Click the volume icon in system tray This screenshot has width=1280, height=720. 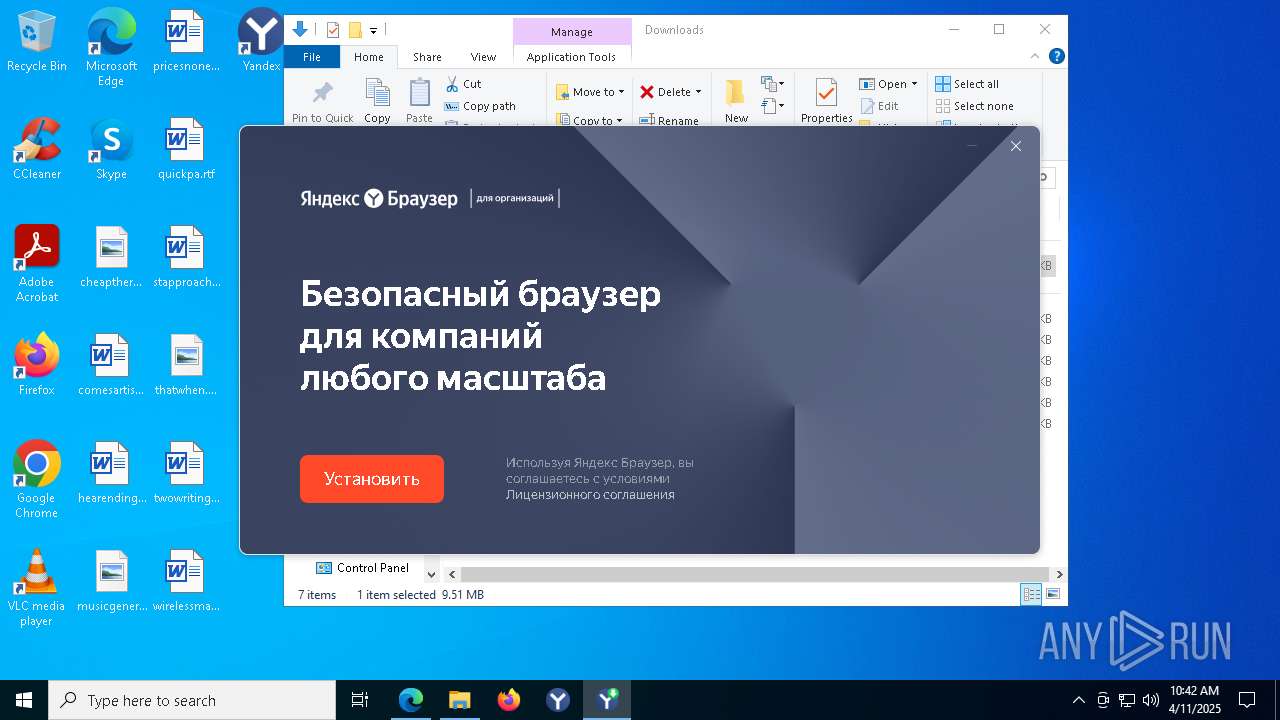[1150, 700]
